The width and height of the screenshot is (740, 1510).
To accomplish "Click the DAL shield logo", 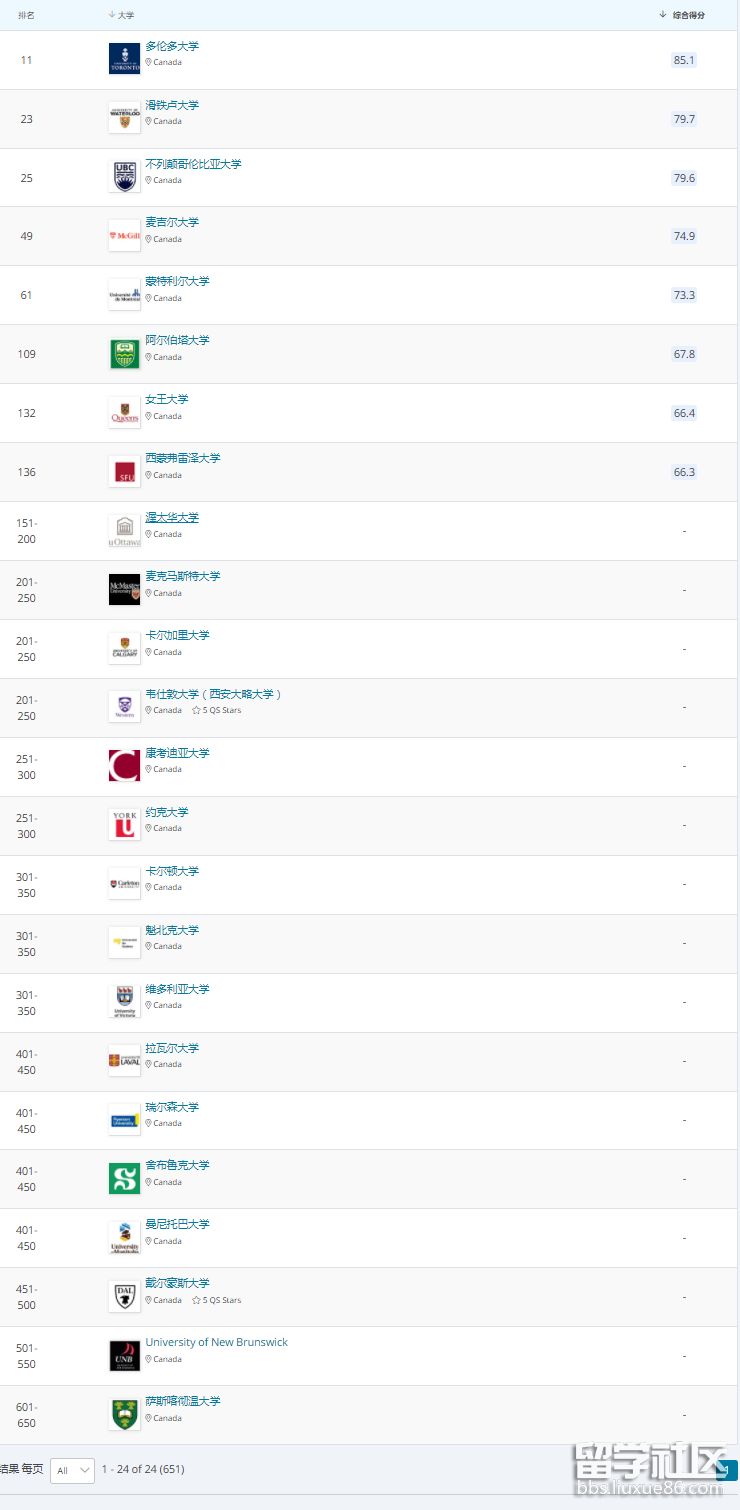I will click(x=124, y=1296).
